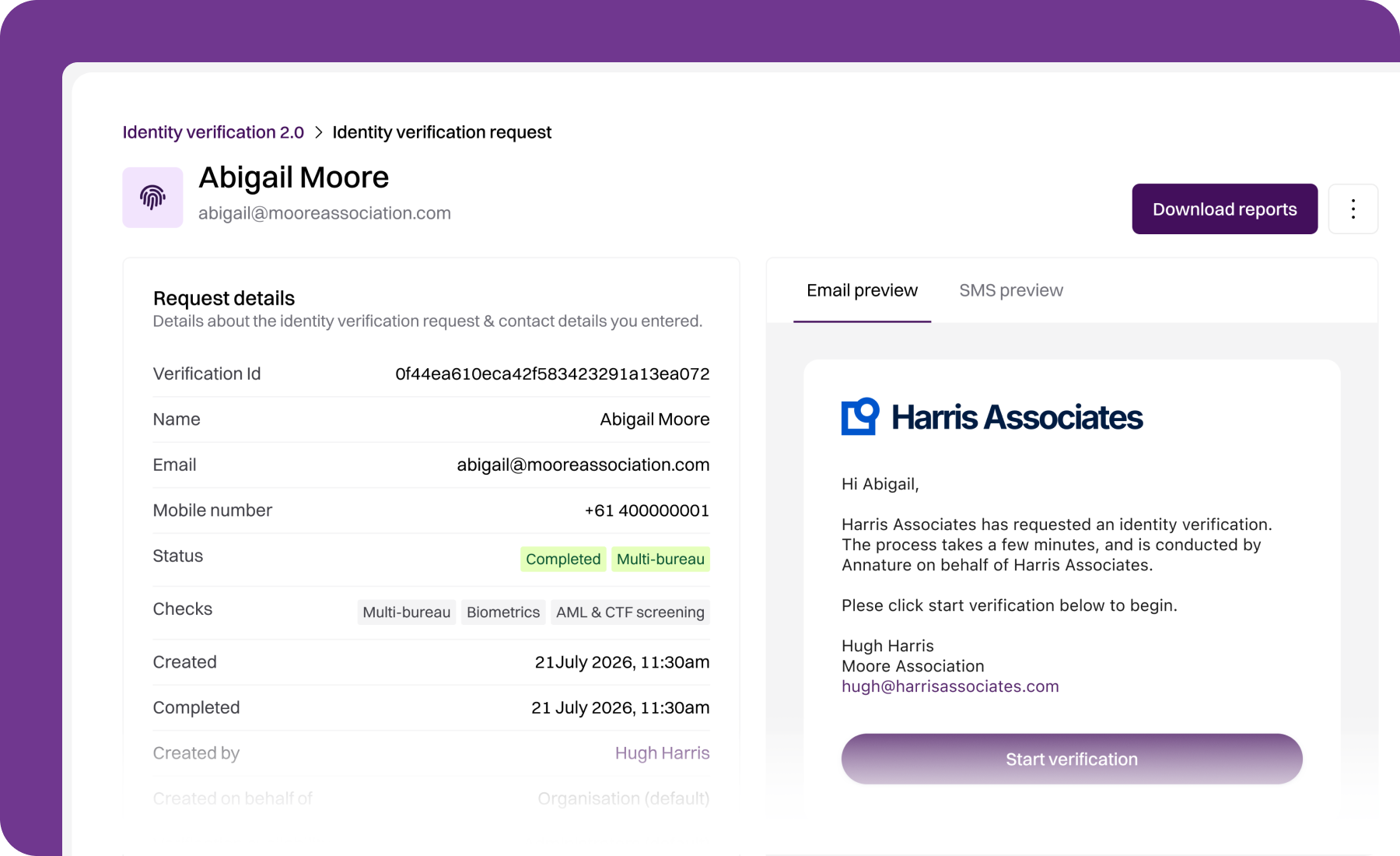This screenshot has height=856, width=1400.
Task: Click the Abigail Moore page heading
Action: coord(293,177)
